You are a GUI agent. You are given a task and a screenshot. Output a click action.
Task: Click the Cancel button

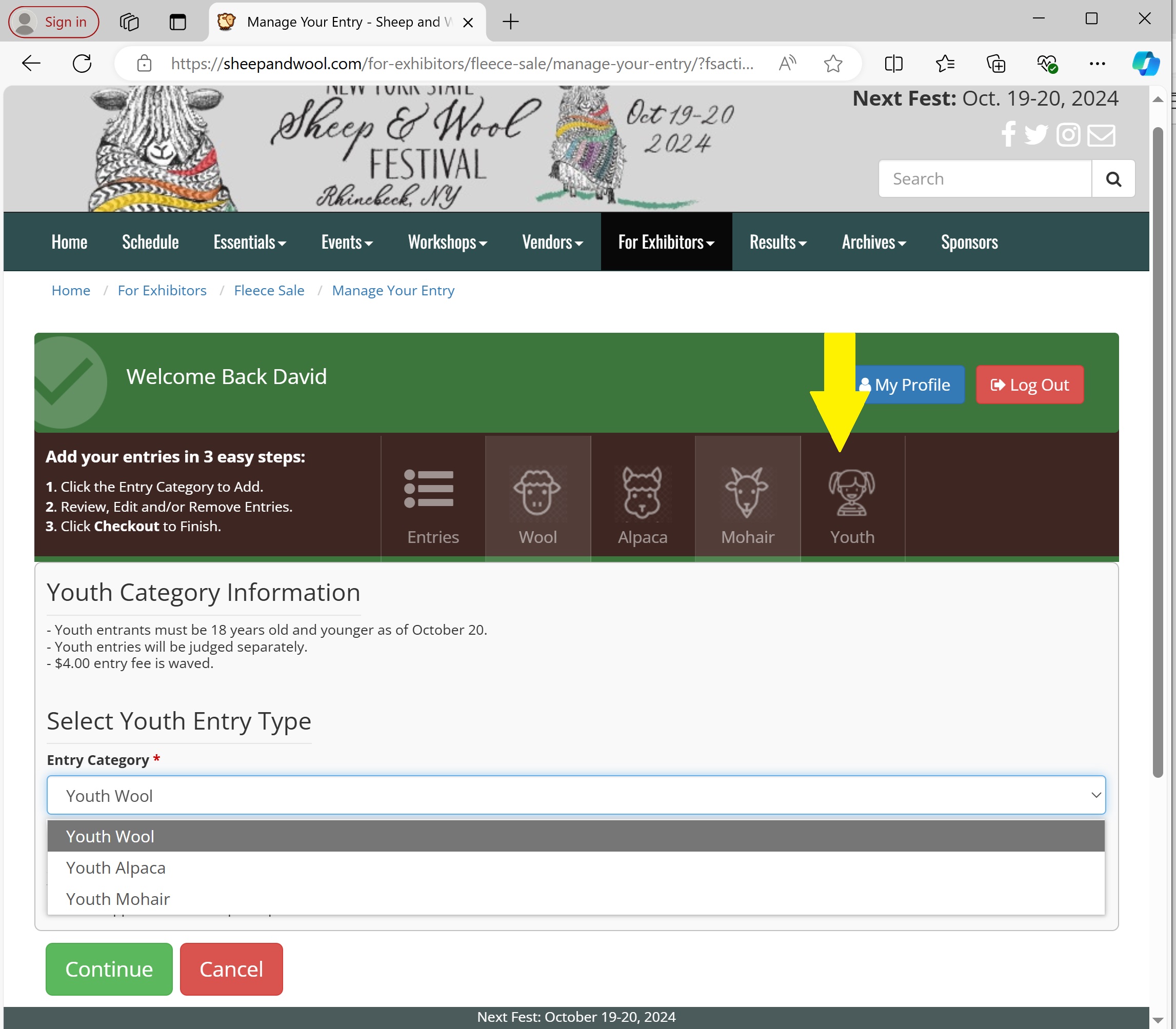coord(231,969)
